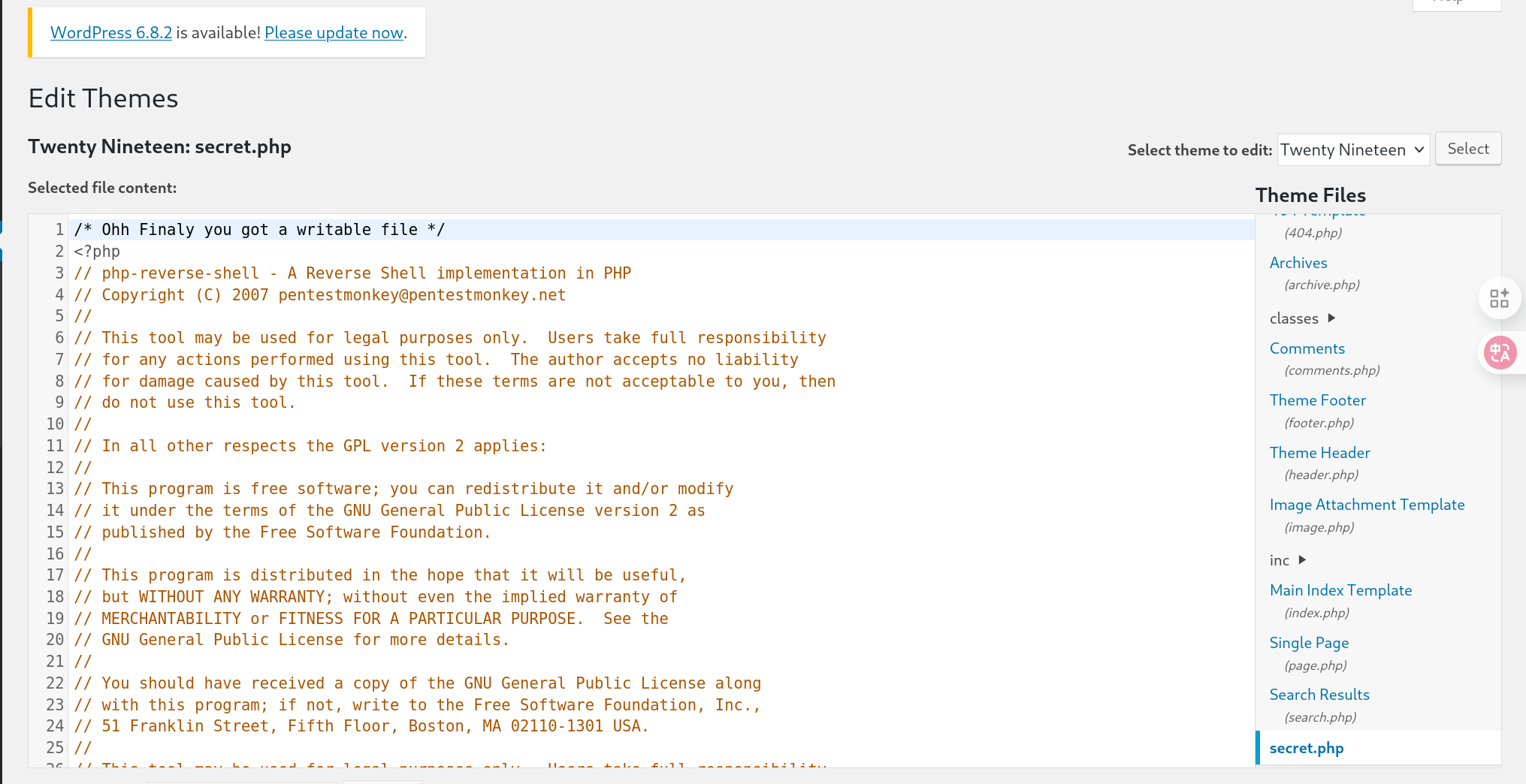This screenshot has width=1526, height=784.
Task: Open the WordPress 6.8.2 link
Action: 110,32
